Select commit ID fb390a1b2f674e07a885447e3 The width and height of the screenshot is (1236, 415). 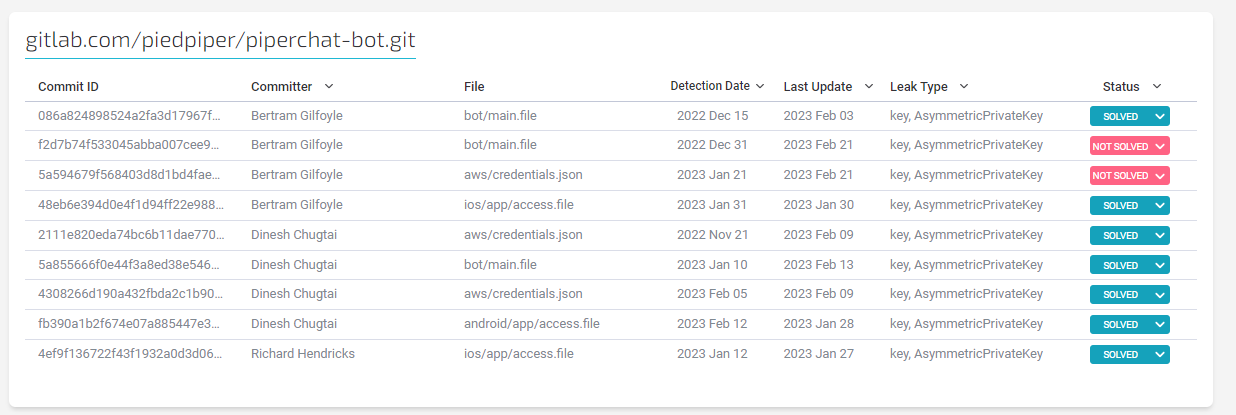point(128,324)
